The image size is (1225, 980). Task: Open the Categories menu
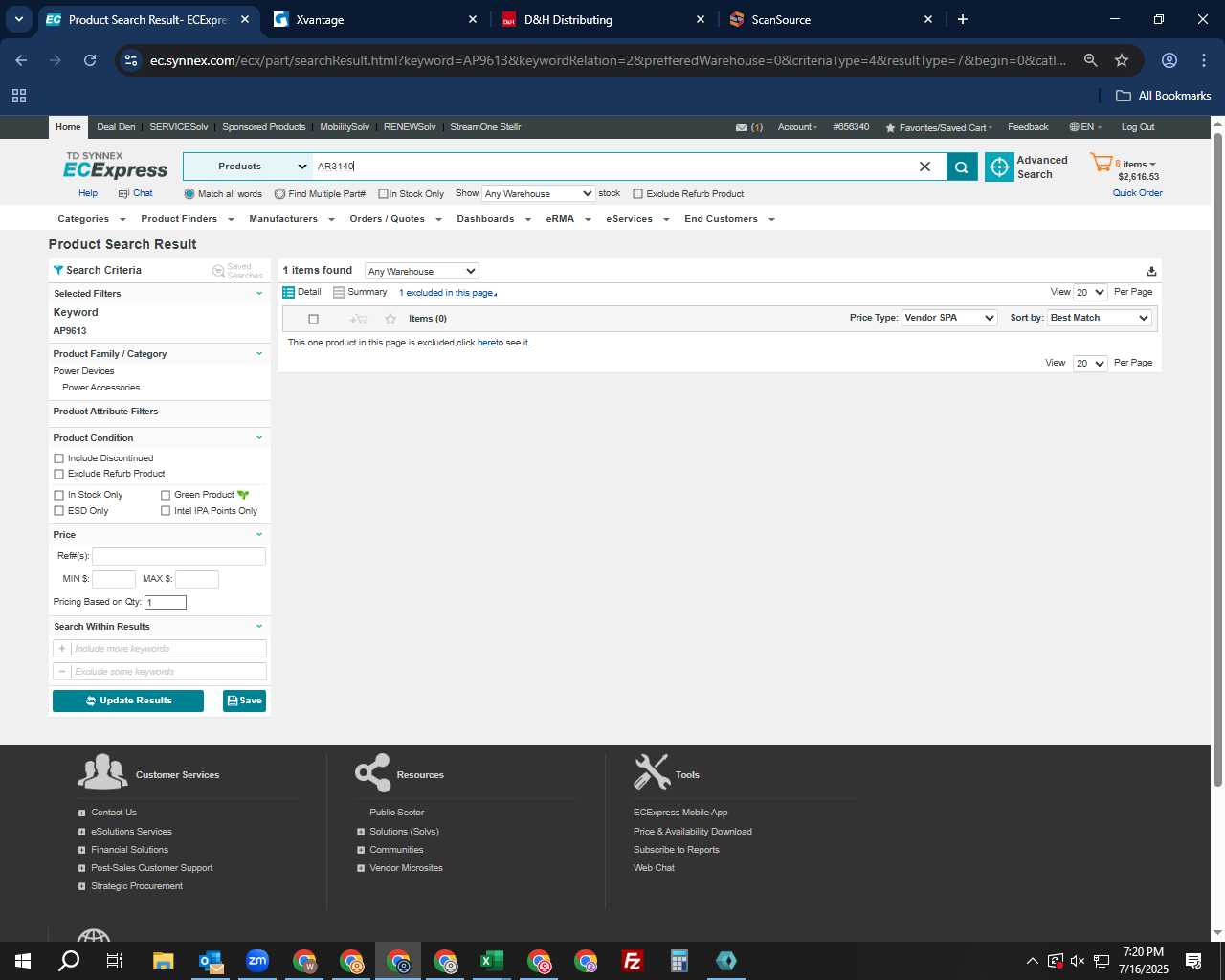[x=91, y=219]
